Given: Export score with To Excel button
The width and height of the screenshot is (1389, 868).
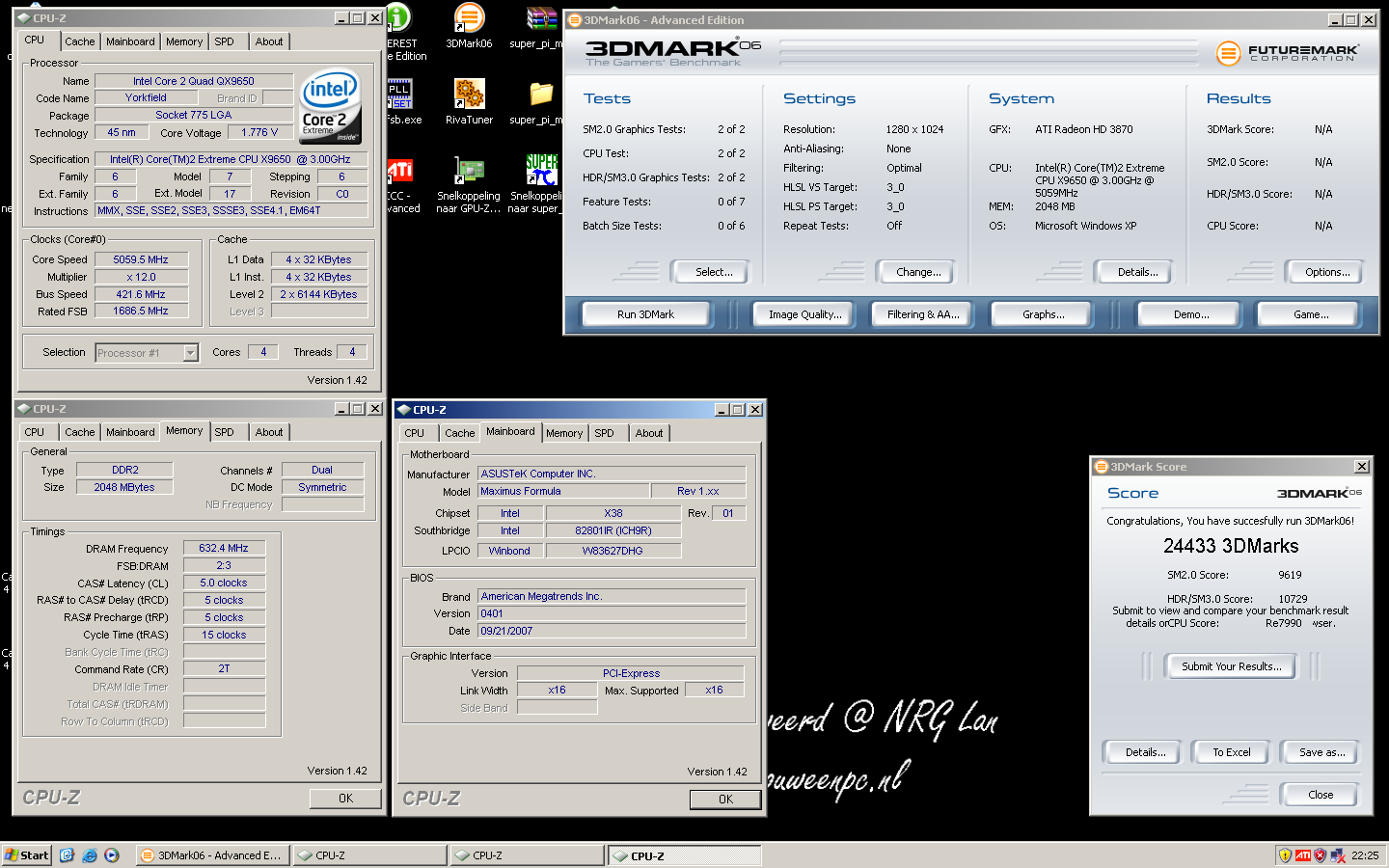Looking at the screenshot, I should (x=1232, y=752).
